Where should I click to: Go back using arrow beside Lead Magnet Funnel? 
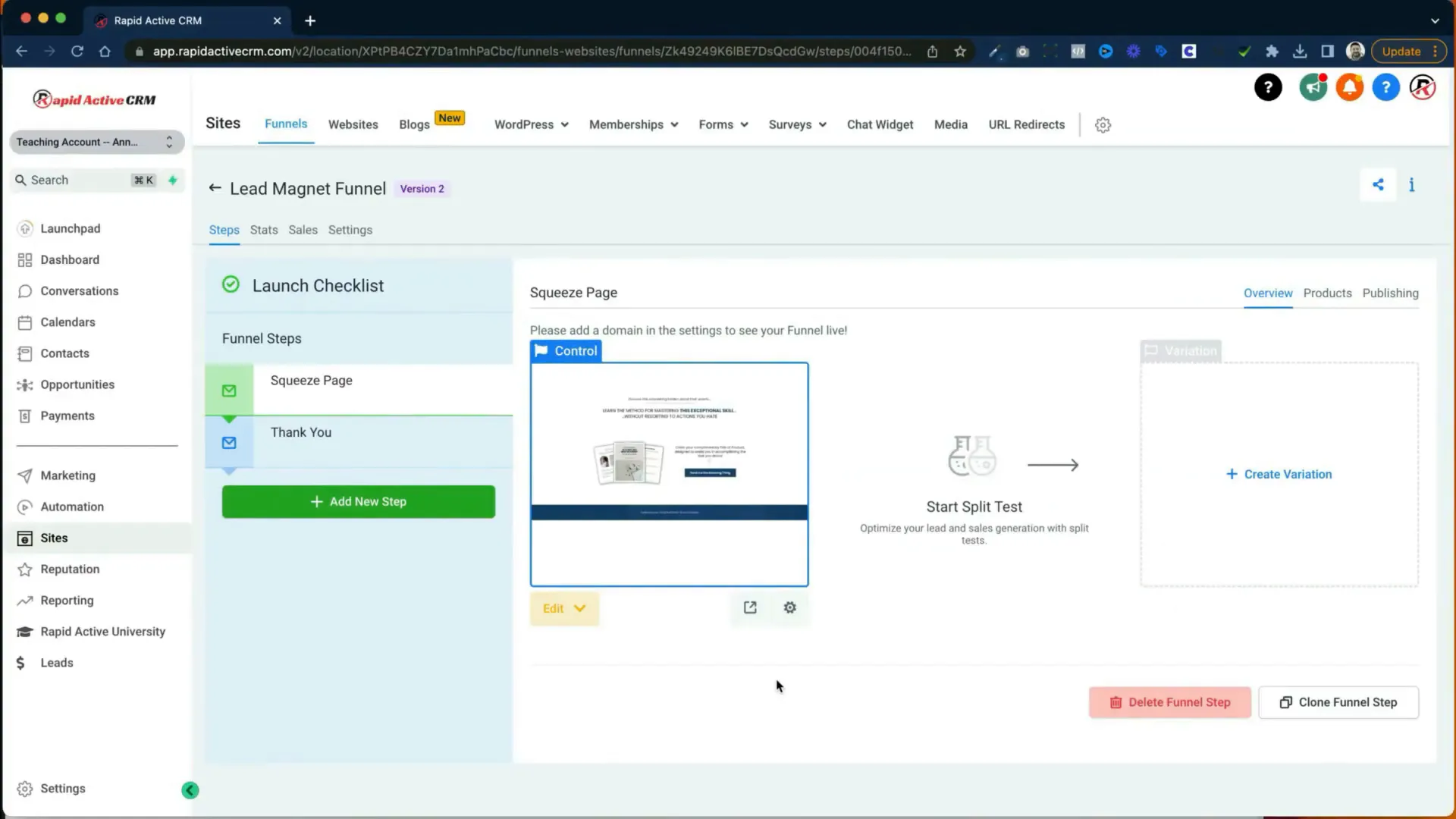point(215,188)
